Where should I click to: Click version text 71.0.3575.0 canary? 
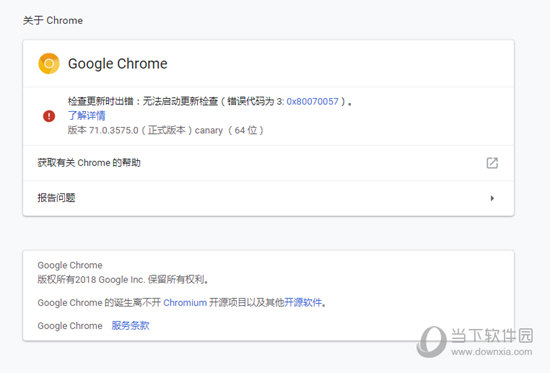click(165, 130)
